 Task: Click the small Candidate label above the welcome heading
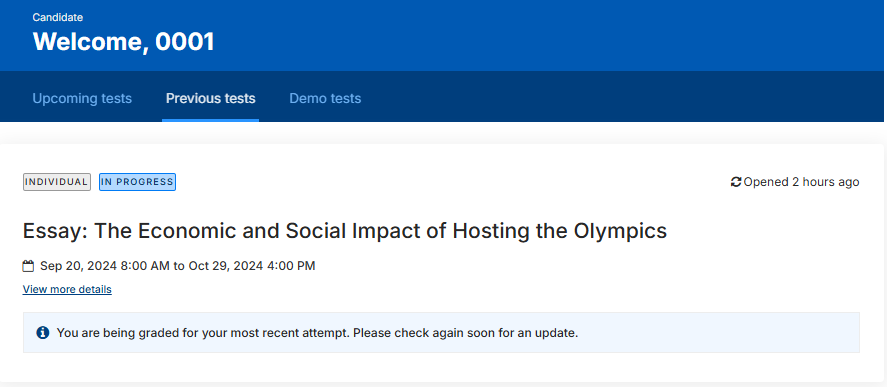coord(58,18)
